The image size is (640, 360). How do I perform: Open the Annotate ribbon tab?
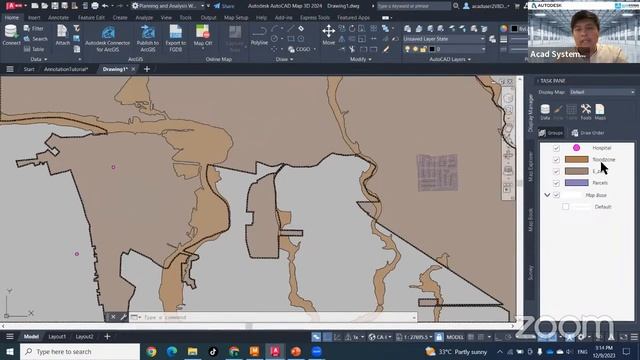(58, 18)
